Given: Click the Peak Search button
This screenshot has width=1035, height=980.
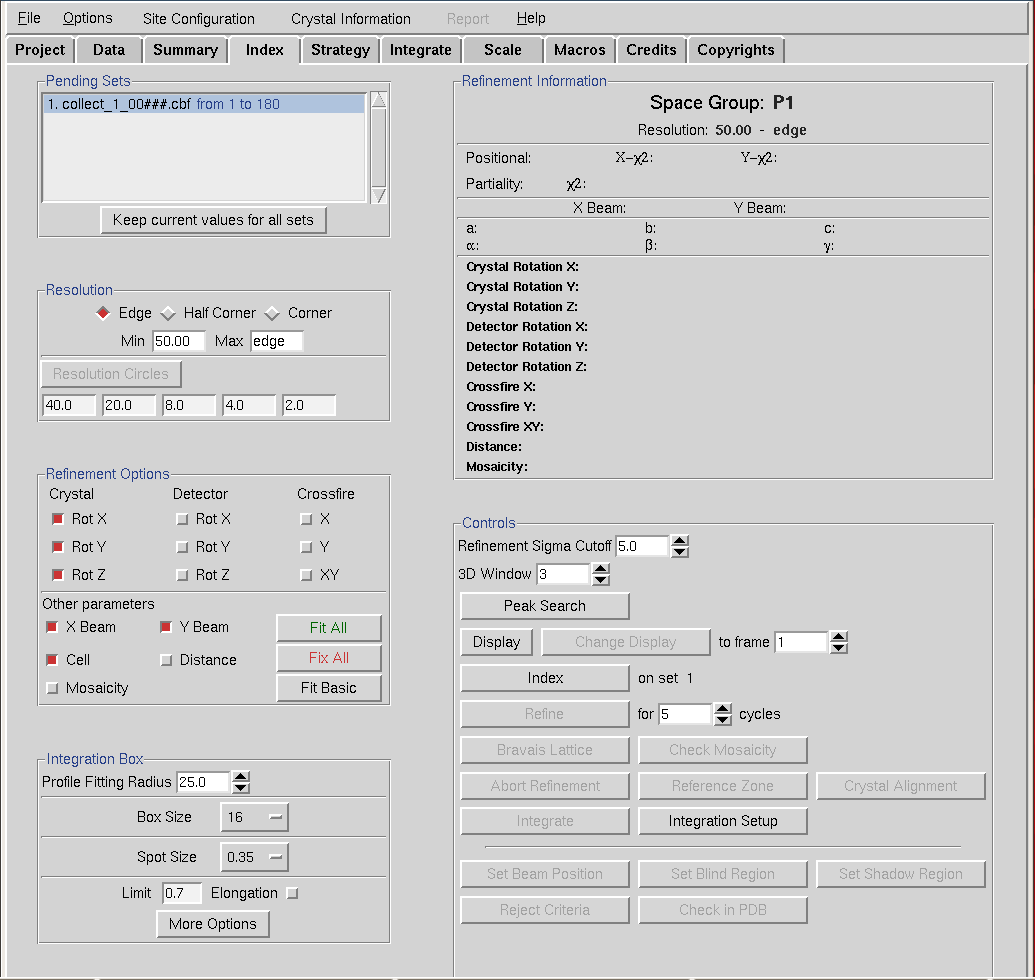Looking at the screenshot, I should pyautogui.click(x=544, y=606).
